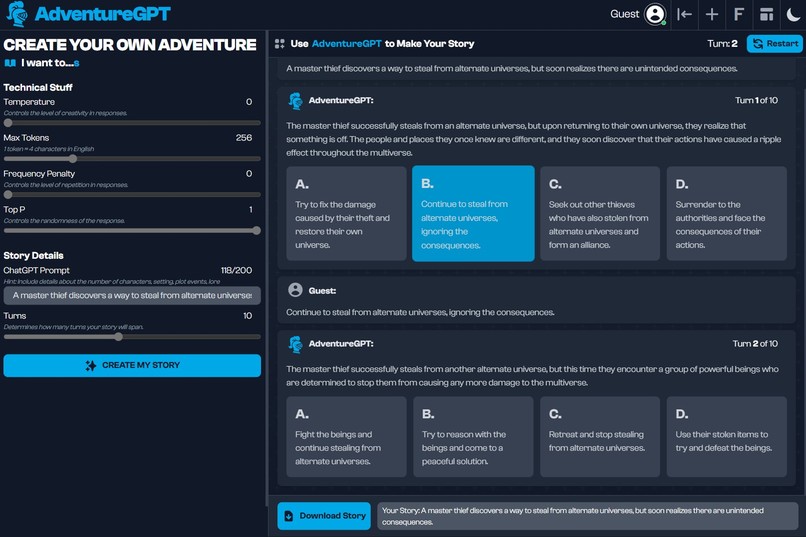Viewport: 806px width, 537px height.
Task: Click the Turn 2 of 10 label
Action: tap(755, 343)
